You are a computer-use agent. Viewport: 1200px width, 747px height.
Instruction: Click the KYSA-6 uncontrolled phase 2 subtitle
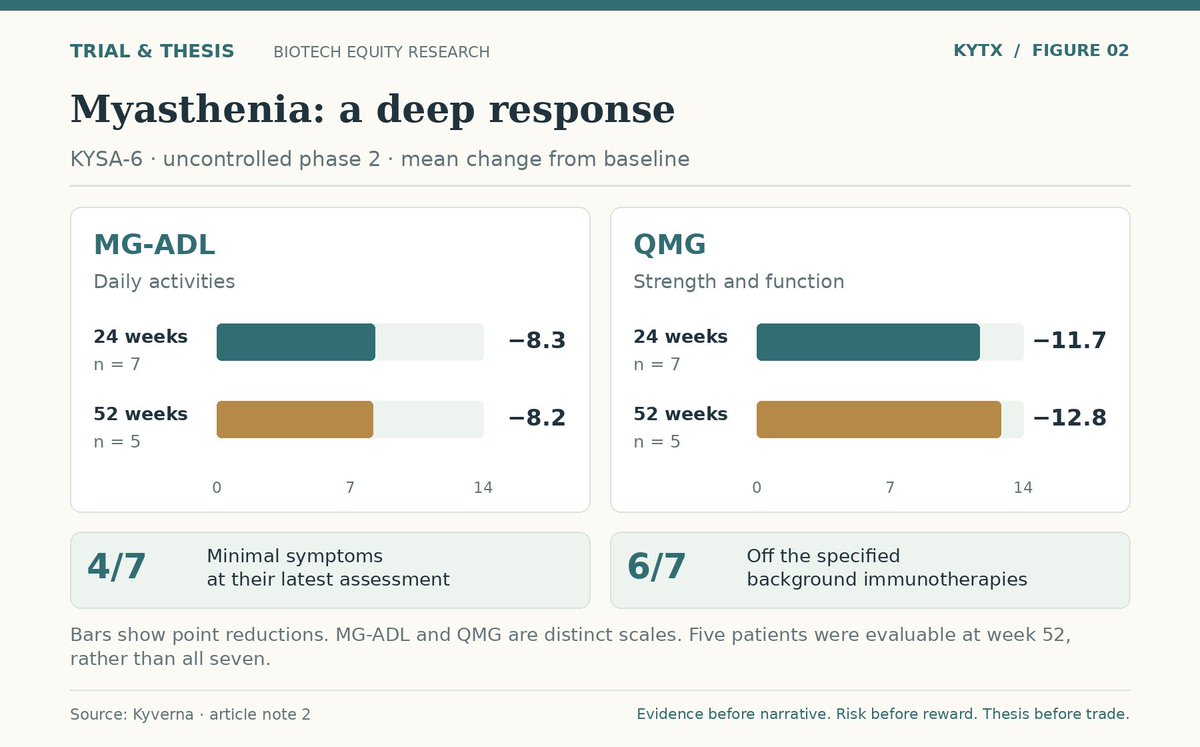[x=379, y=159]
